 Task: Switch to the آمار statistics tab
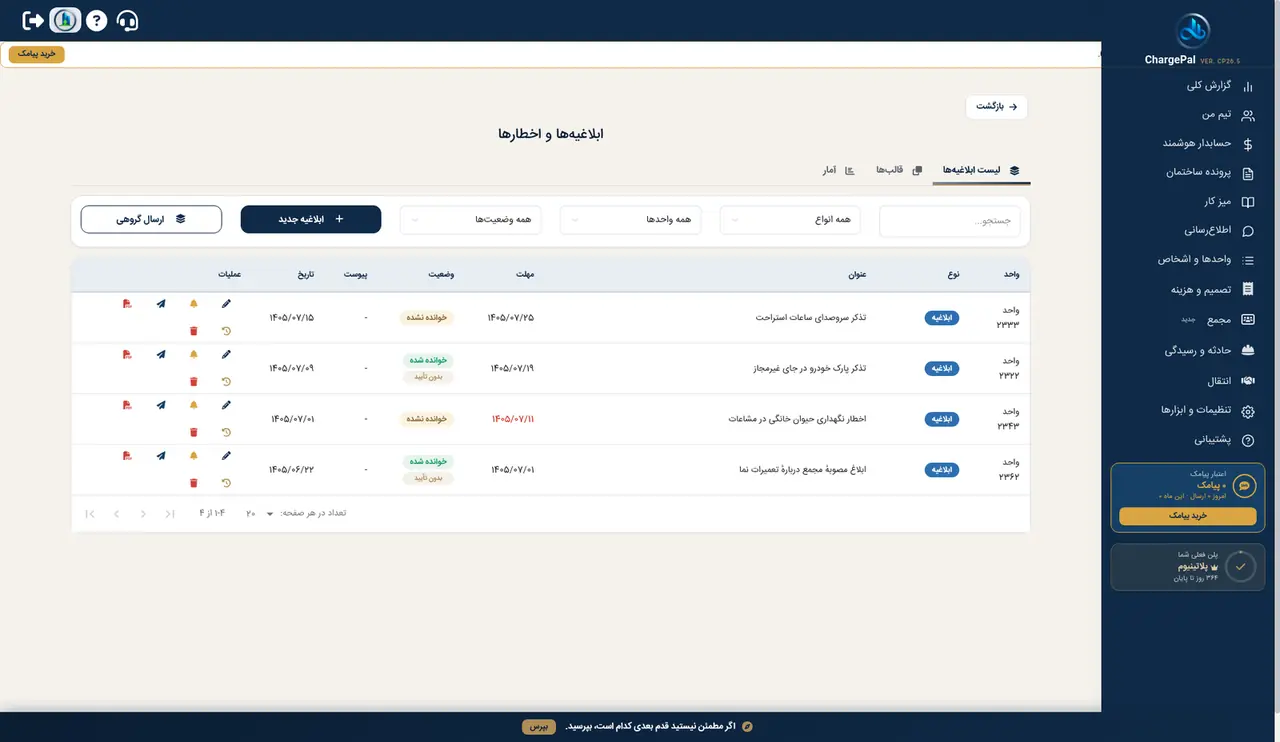(x=838, y=170)
